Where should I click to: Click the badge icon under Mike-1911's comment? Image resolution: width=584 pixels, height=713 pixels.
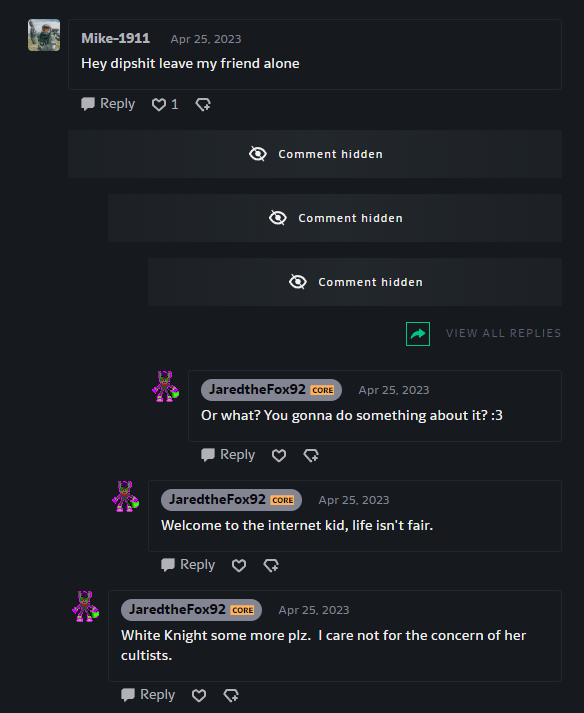203,105
